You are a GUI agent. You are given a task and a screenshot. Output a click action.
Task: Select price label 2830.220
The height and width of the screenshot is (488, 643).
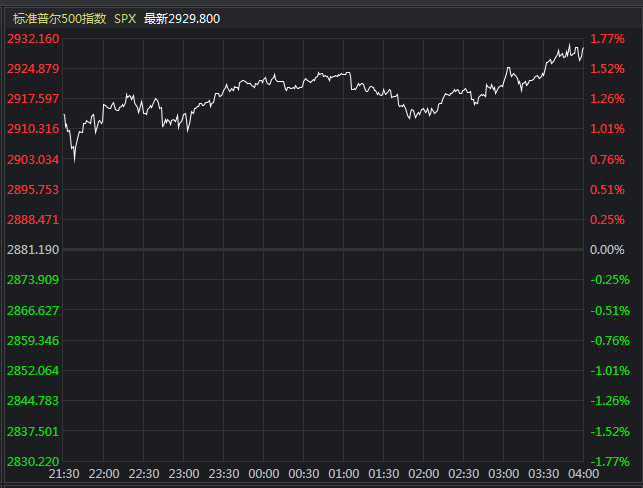(33, 461)
